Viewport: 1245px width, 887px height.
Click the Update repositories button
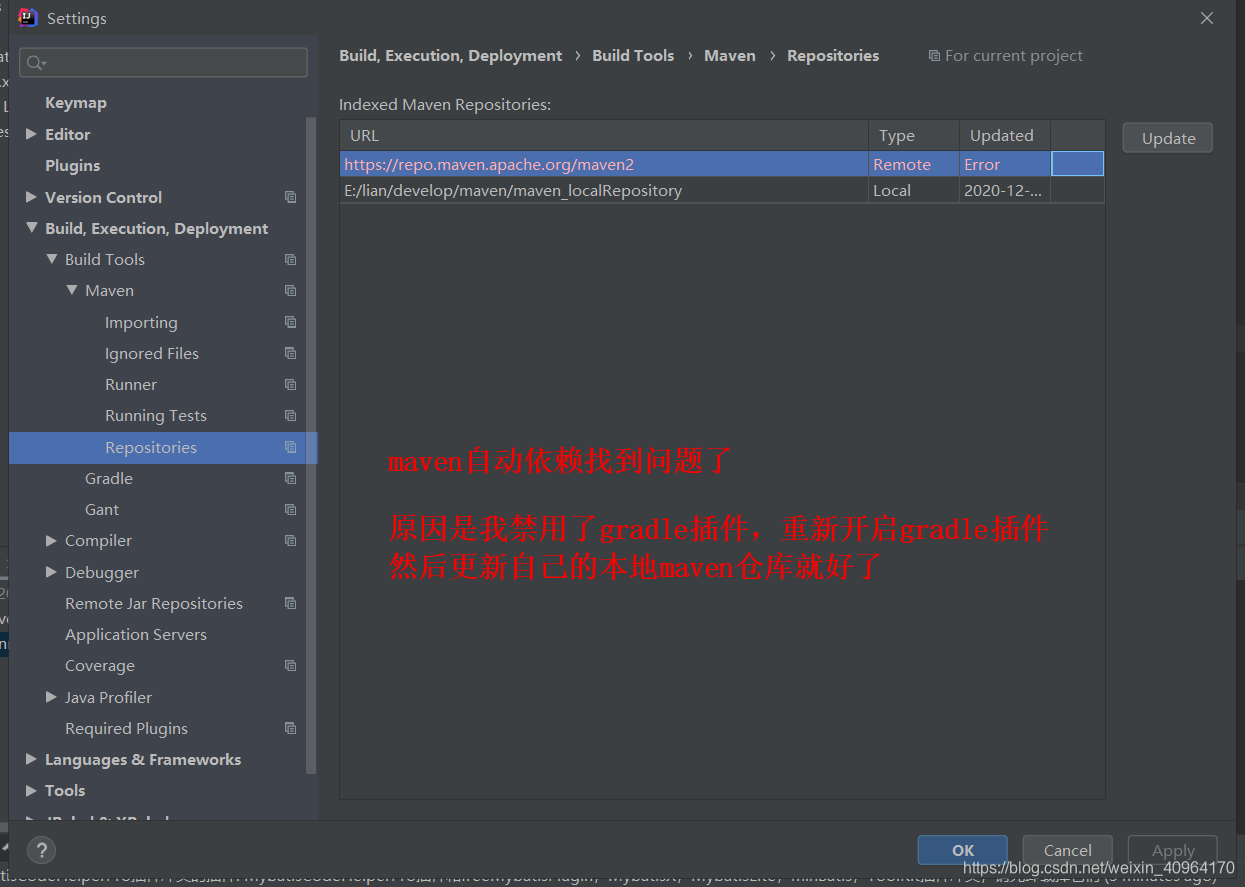(x=1167, y=138)
